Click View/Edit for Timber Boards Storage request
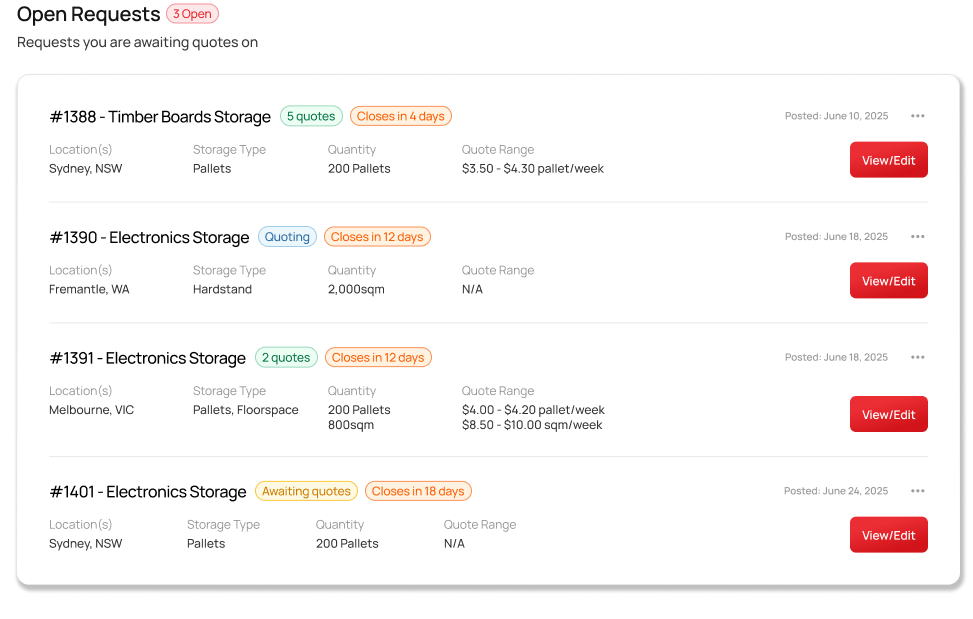973x619 pixels. pyautogui.click(x=888, y=160)
